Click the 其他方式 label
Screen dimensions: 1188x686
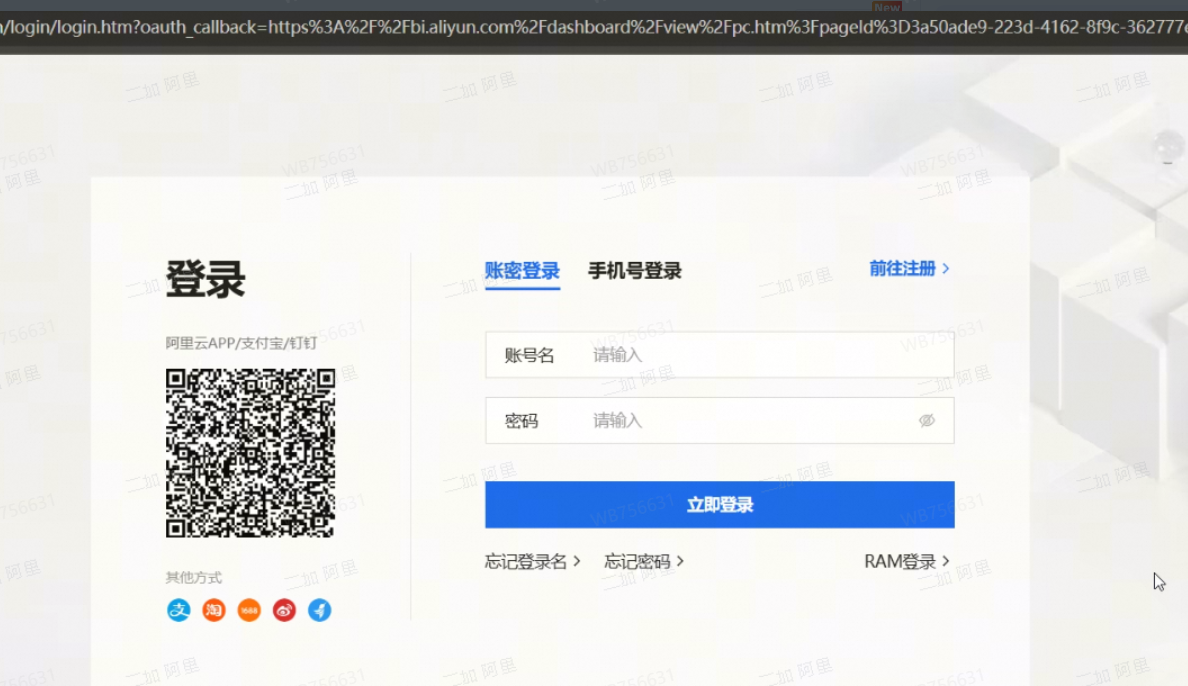click(194, 578)
